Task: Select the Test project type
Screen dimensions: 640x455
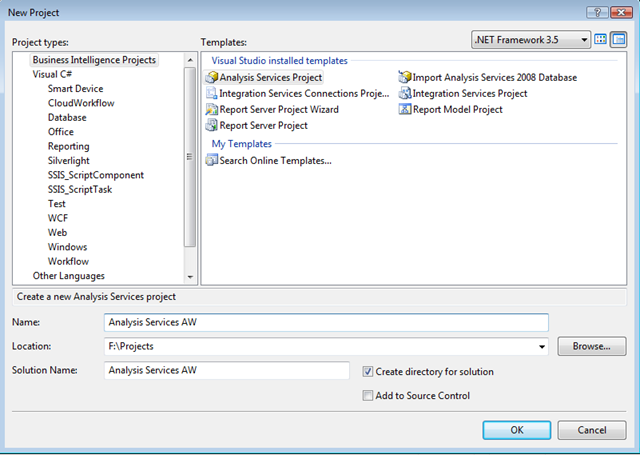Action: click(57, 204)
